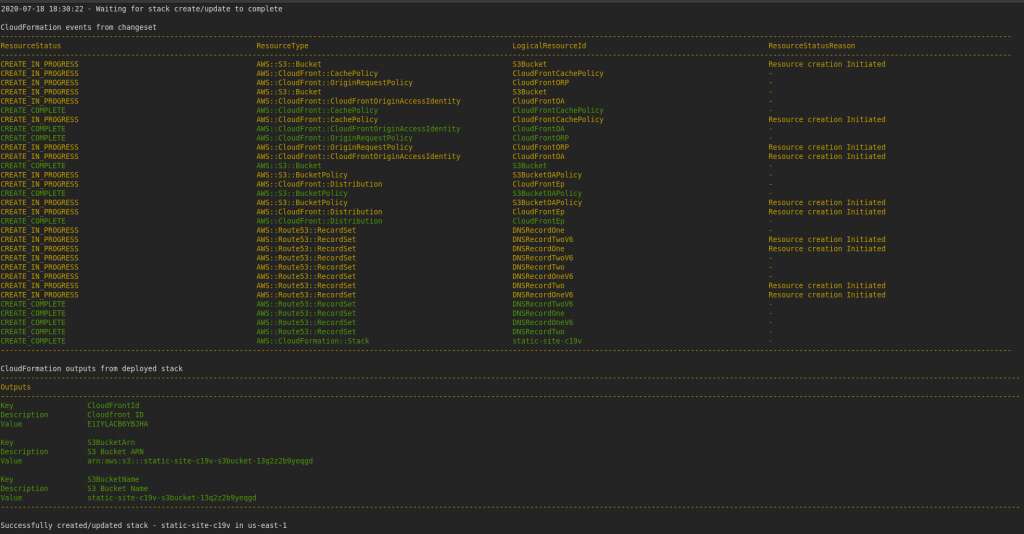Select the ResourceStatus column header
The width and height of the screenshot is (1024, 534).
click(31, 46)
